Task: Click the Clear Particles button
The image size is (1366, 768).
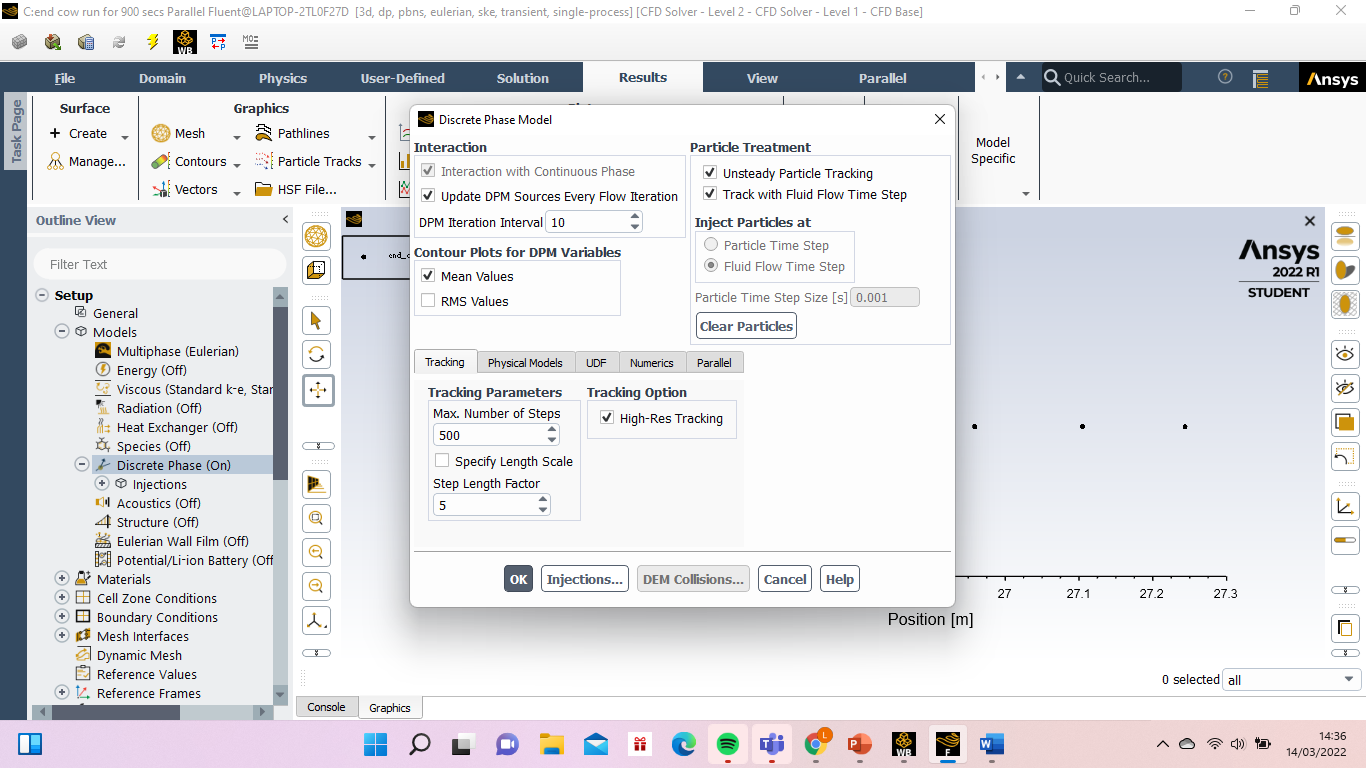Action: (x=746, y=326)
